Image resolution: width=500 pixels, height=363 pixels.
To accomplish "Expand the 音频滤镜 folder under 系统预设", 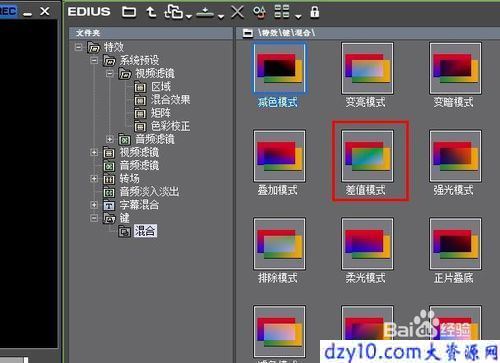I will 110,139.
